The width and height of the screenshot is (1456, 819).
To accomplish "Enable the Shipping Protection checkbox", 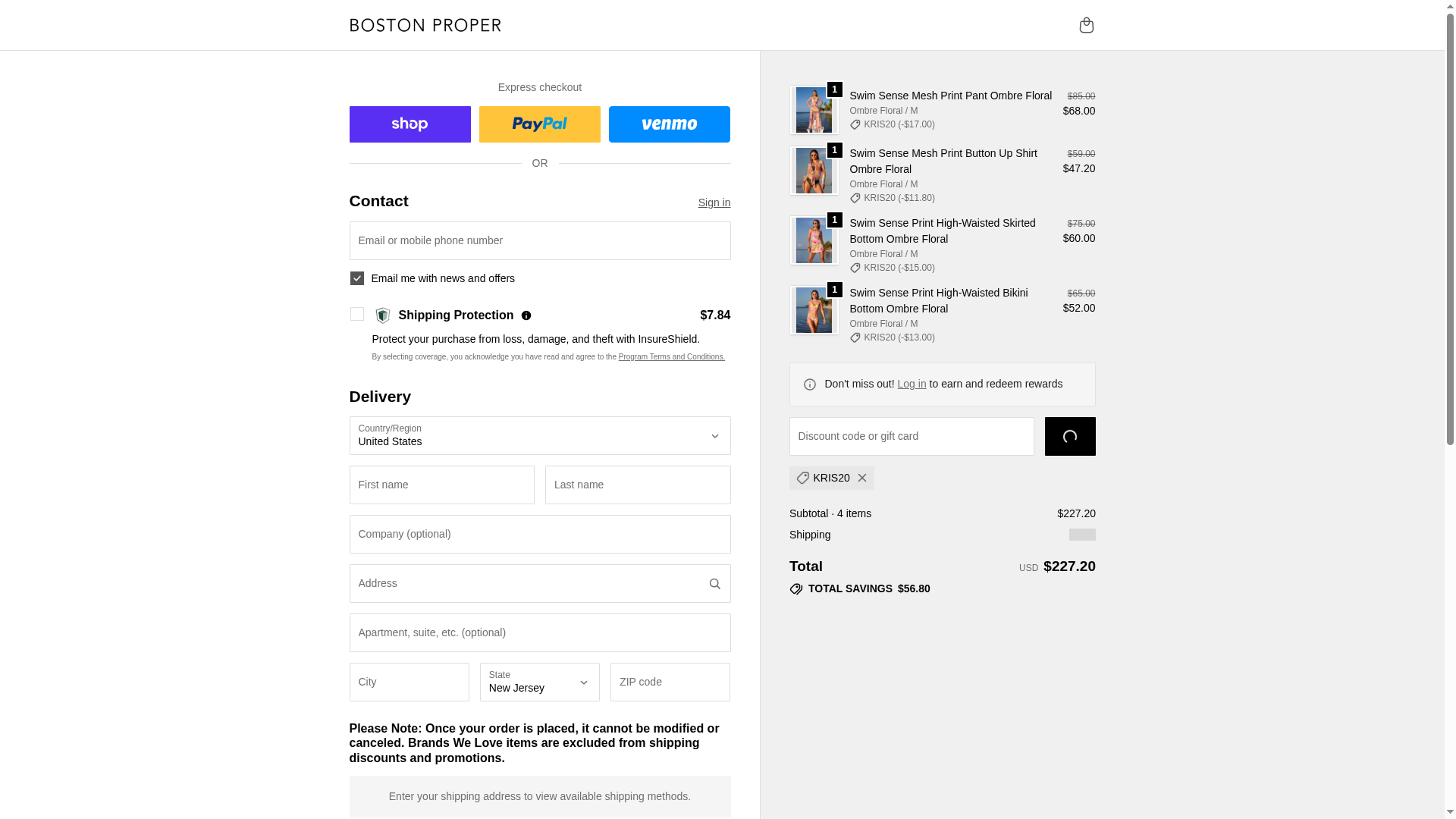I will (357, 314).
